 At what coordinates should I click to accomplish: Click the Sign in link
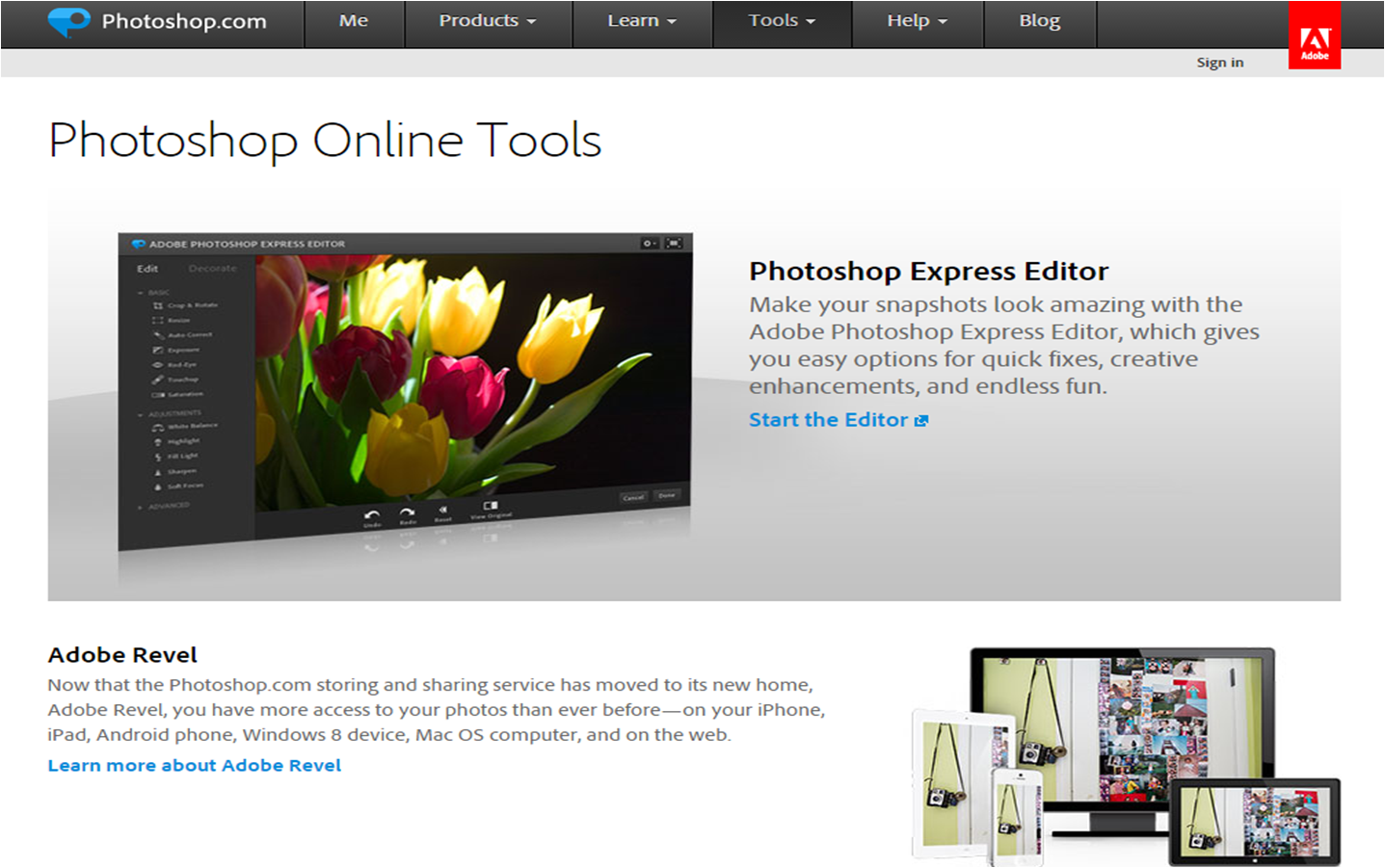1220,63
